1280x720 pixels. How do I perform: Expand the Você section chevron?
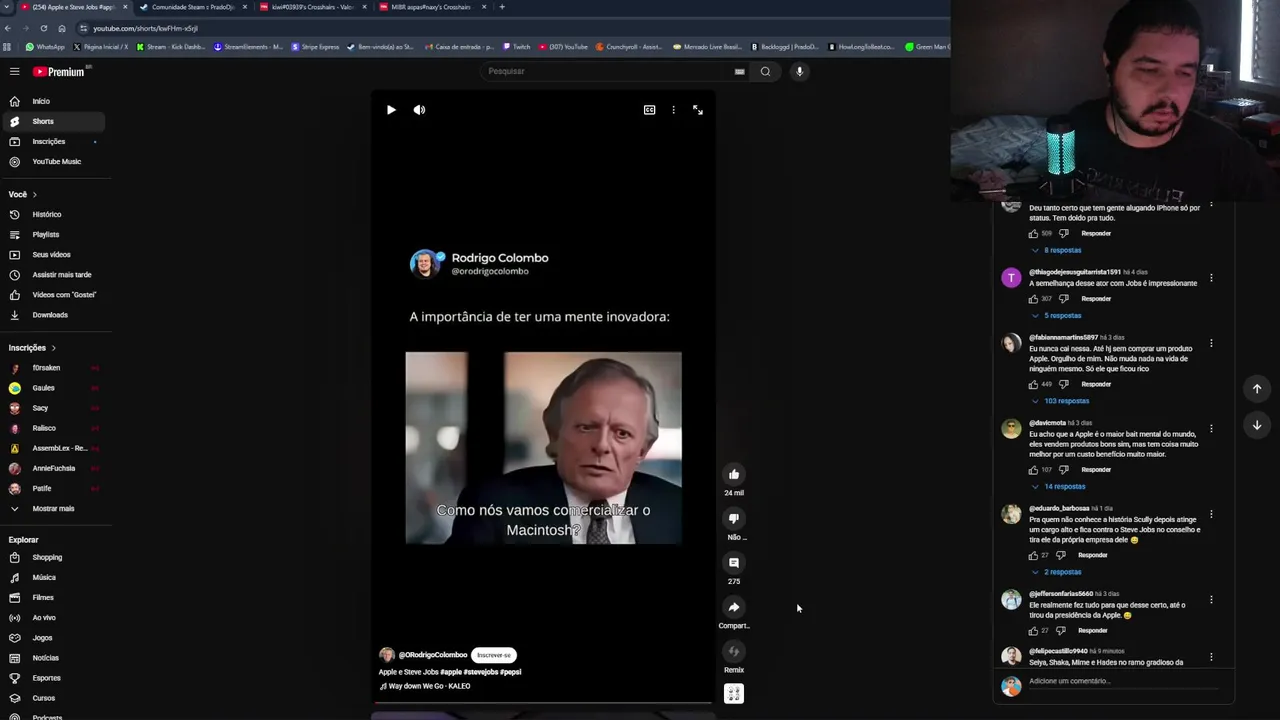34,194
